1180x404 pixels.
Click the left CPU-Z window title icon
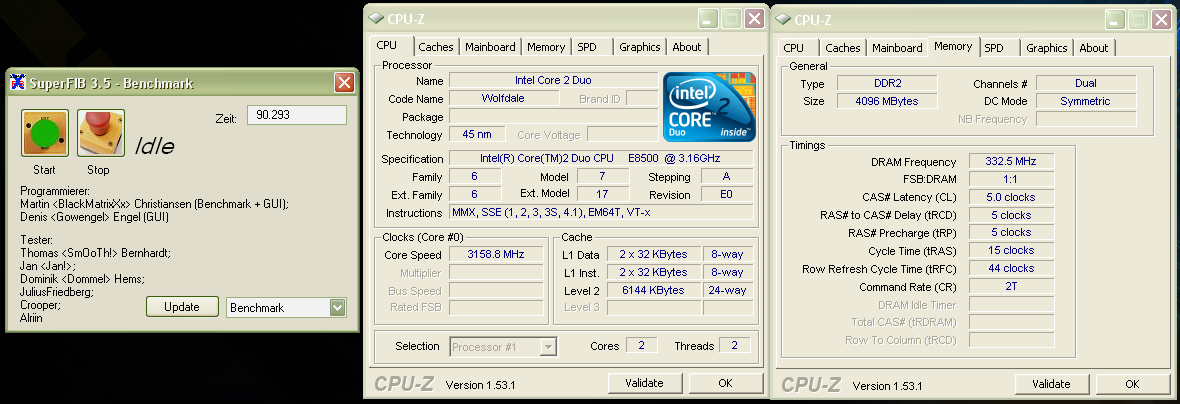(x=376, y=20)
